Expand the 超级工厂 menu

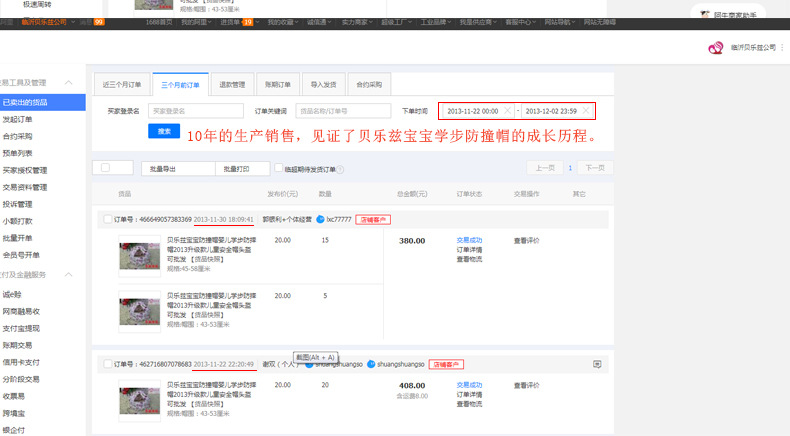(x=397, y=22)
